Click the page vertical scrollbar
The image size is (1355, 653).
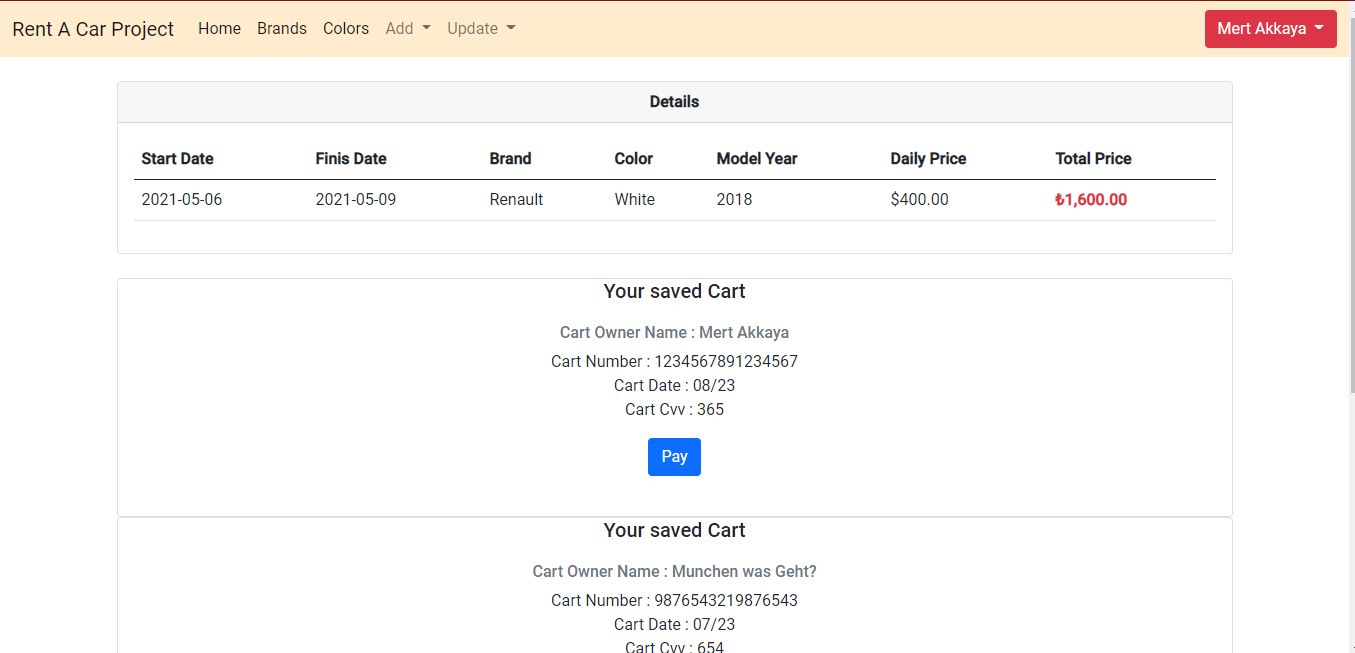point(1352,200)
